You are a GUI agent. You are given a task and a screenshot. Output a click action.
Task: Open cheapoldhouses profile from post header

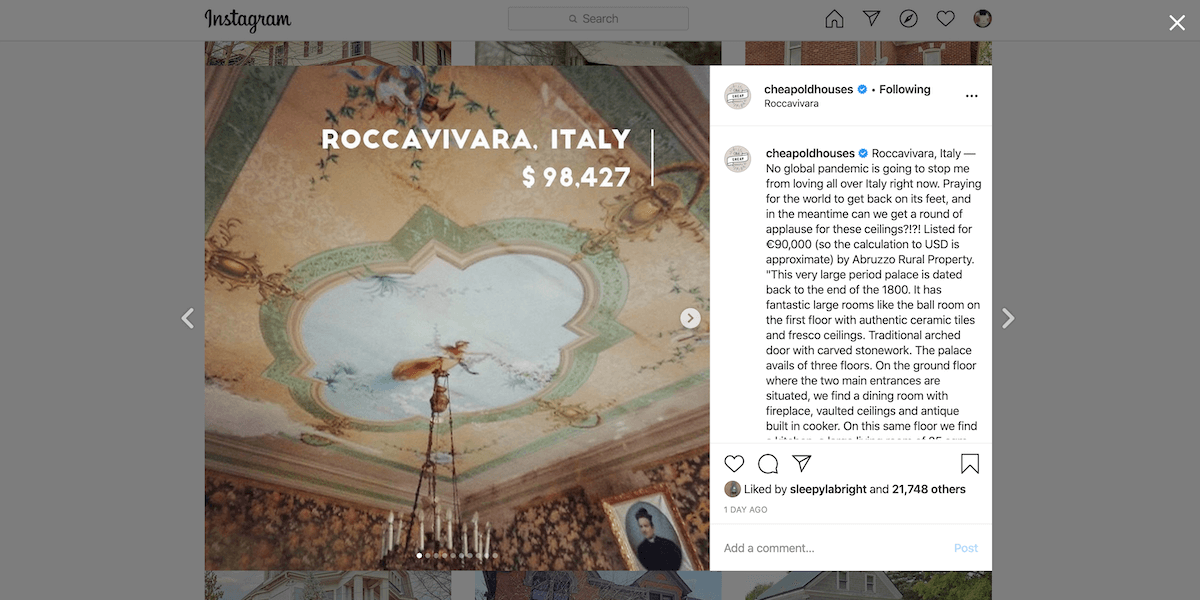click(808, 89)
